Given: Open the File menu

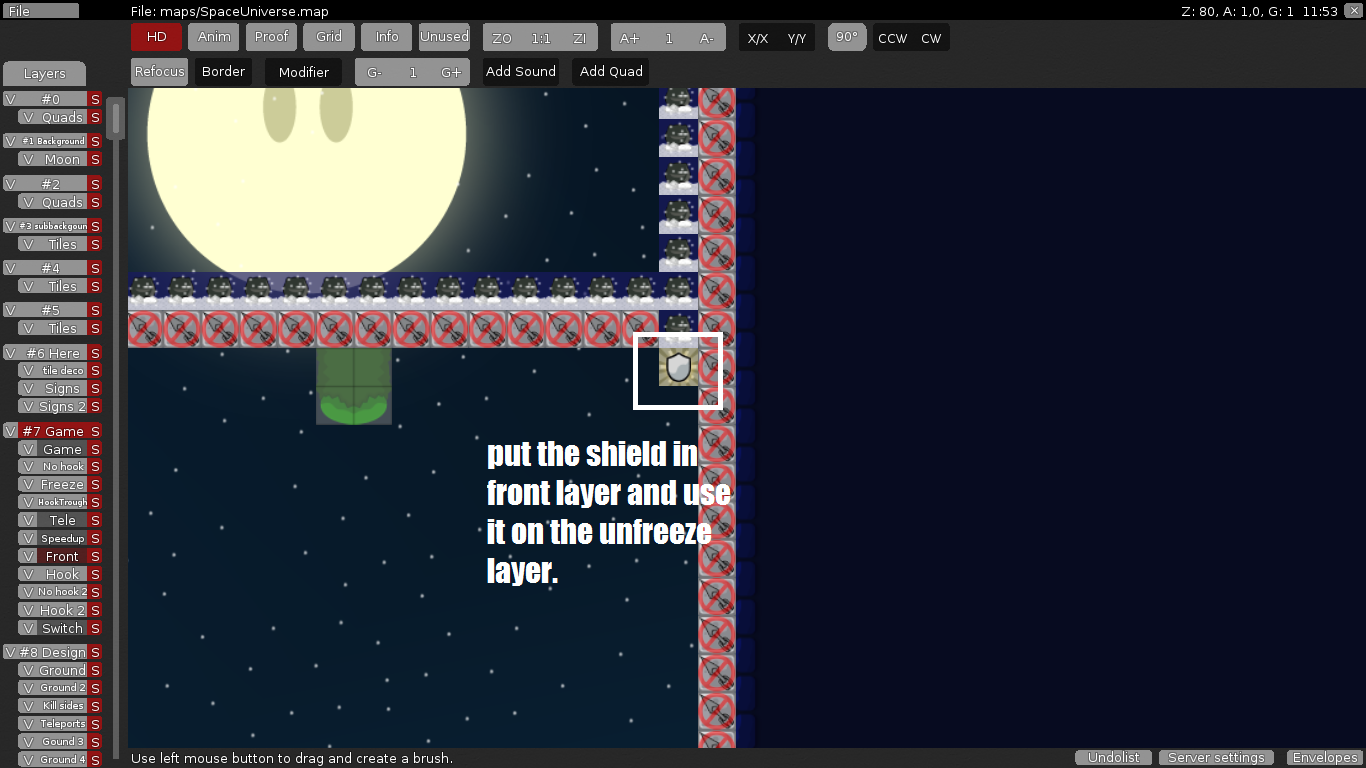Looking at the screenshot, I should point(40,11).
